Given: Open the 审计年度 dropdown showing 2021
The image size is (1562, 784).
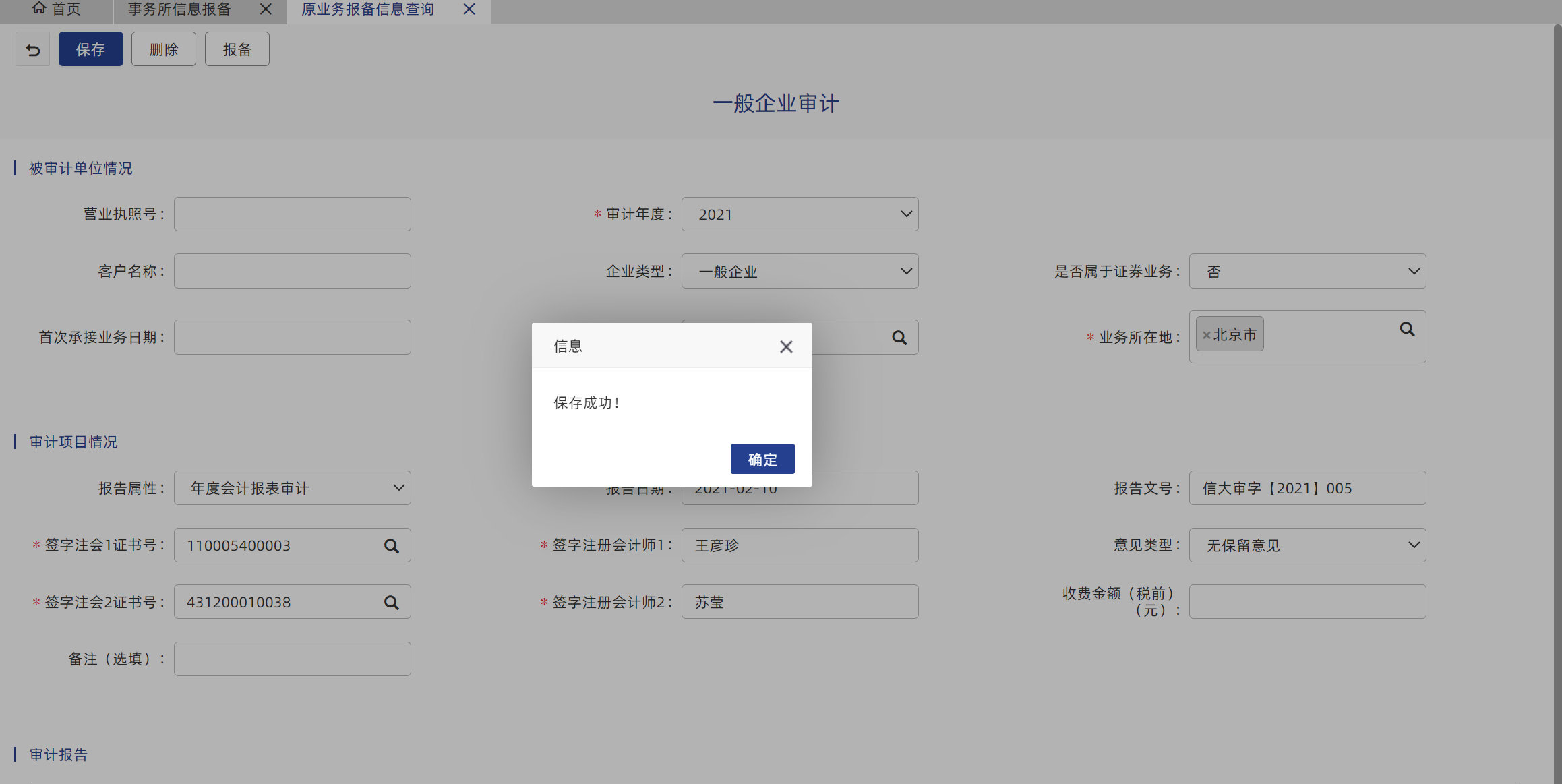Looking at the screenshot, I should point(800,214).
